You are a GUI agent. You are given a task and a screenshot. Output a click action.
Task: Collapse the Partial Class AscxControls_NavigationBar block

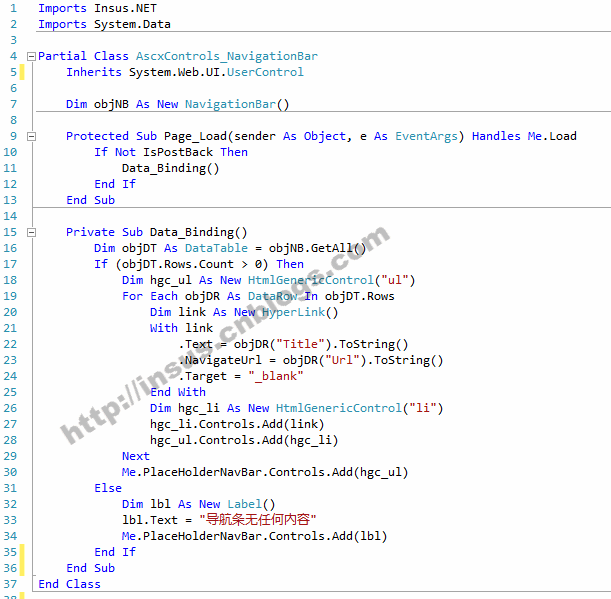tap(31, 57)
